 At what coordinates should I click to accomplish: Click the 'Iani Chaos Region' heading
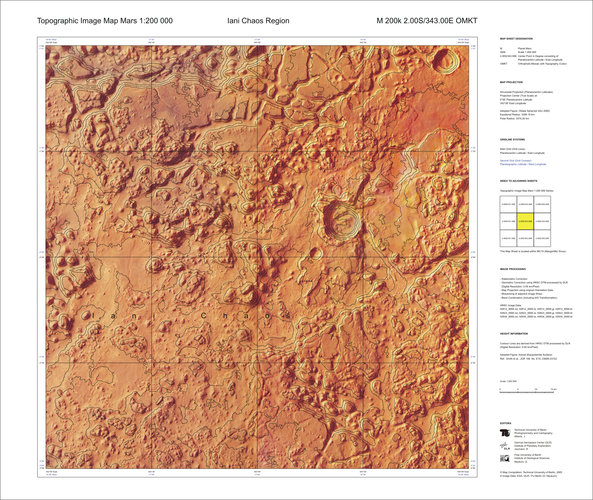(258, 21)
